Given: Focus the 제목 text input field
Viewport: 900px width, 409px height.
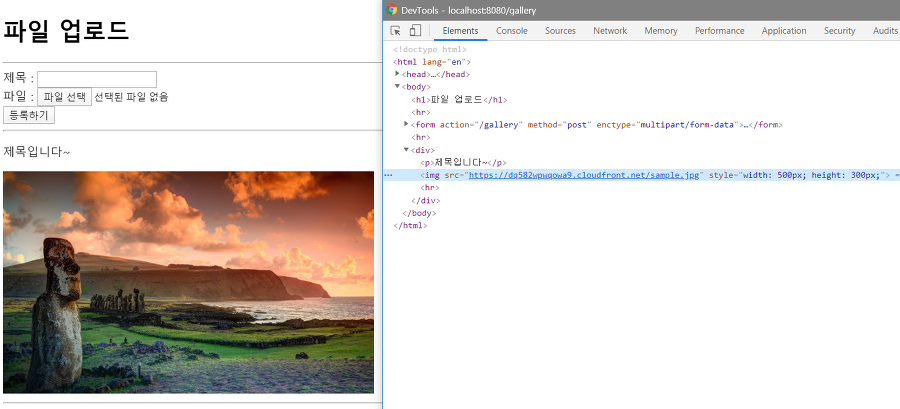Looking at the screenshot, I should [97, 79].
